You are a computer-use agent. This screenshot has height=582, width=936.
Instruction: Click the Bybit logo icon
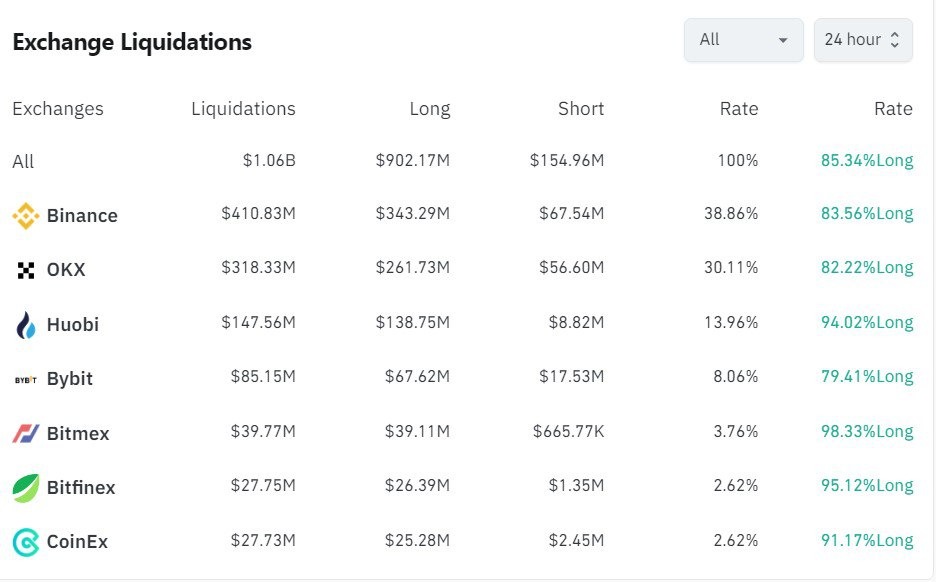point(25,379)
